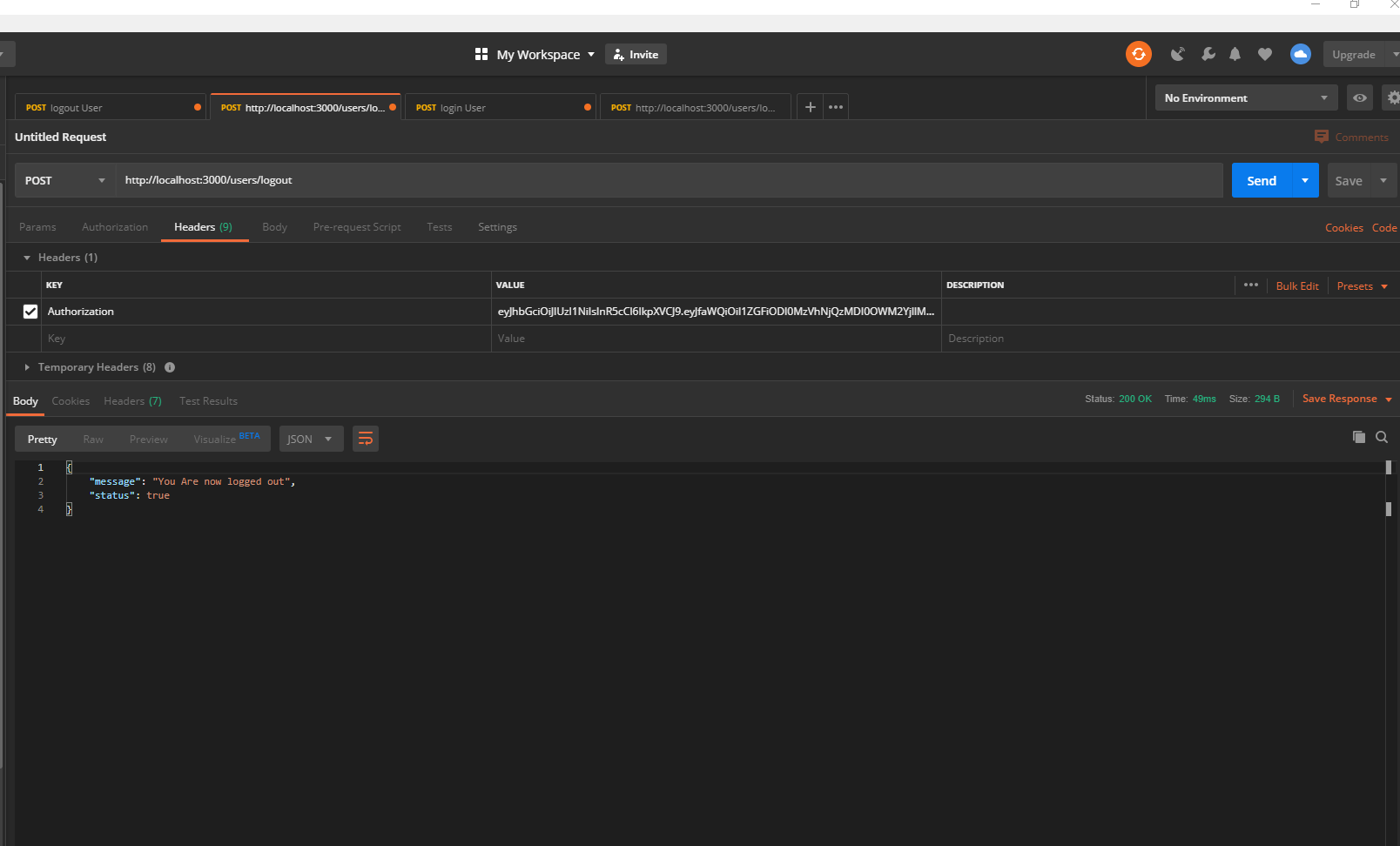Click the wrap text icon beside JSON dropdown

pyautogui.click(x=365, y=439)
